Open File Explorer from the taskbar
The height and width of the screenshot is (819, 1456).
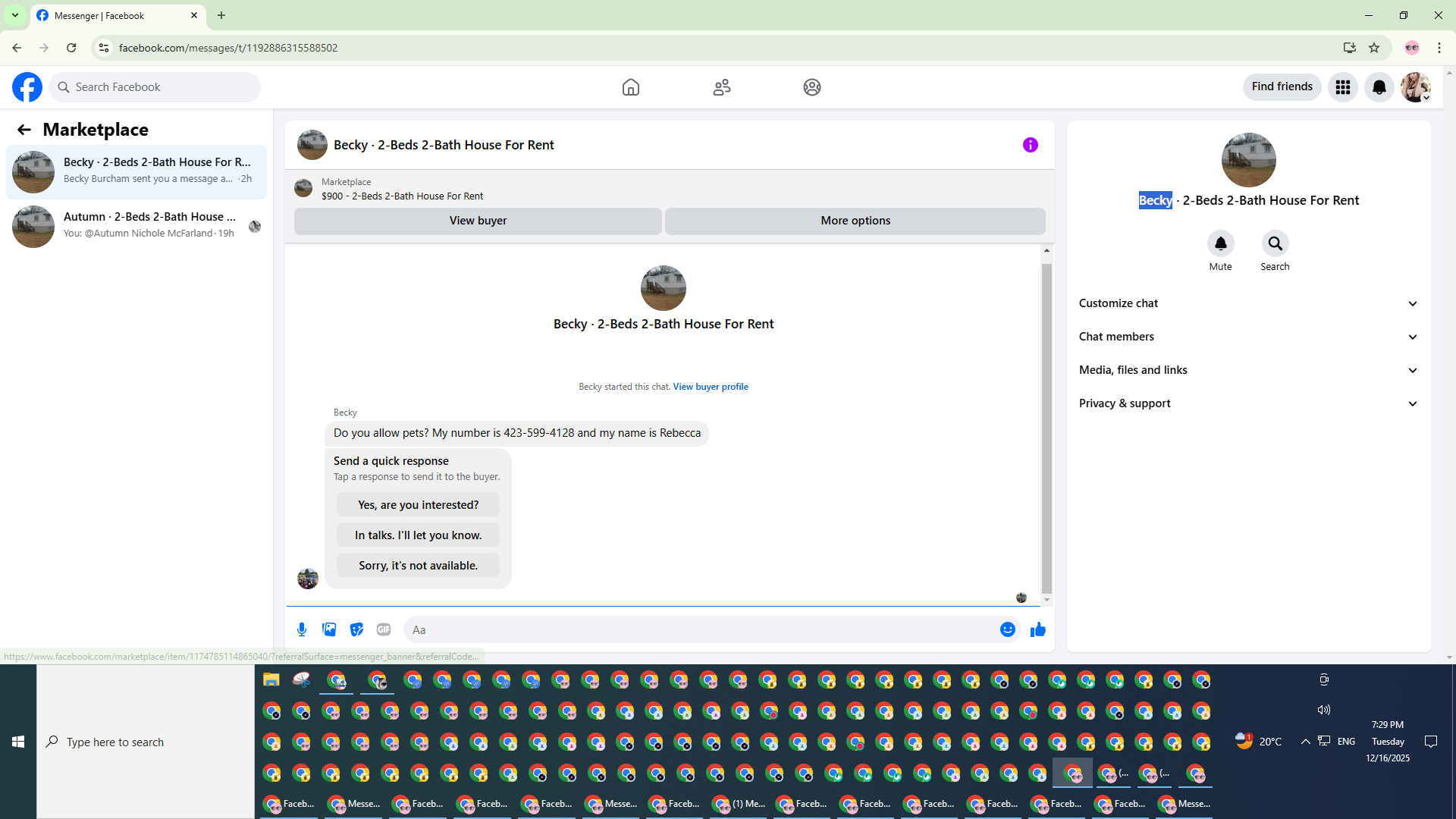[271, 679]
